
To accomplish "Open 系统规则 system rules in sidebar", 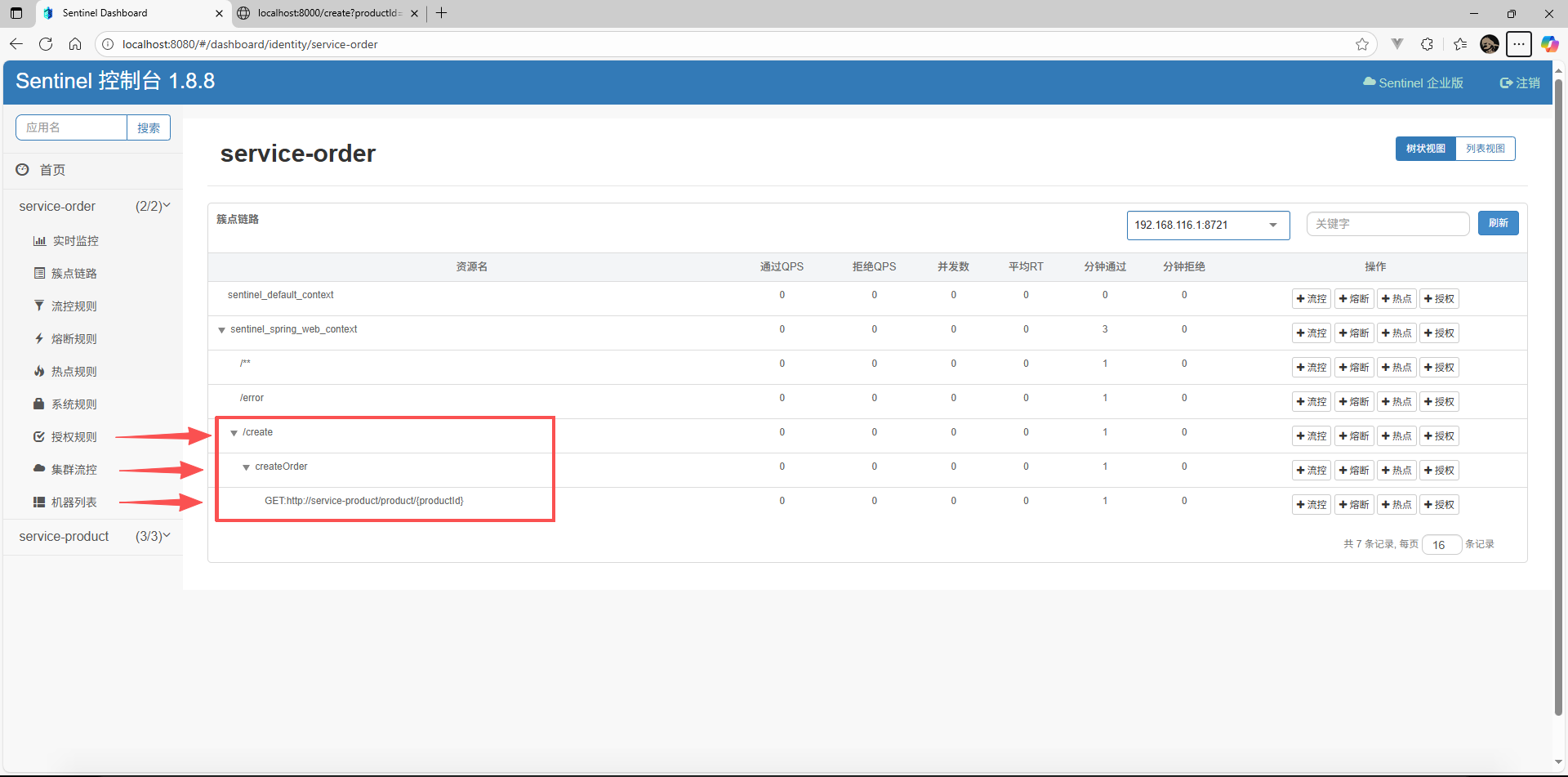I will pos(73,404).
